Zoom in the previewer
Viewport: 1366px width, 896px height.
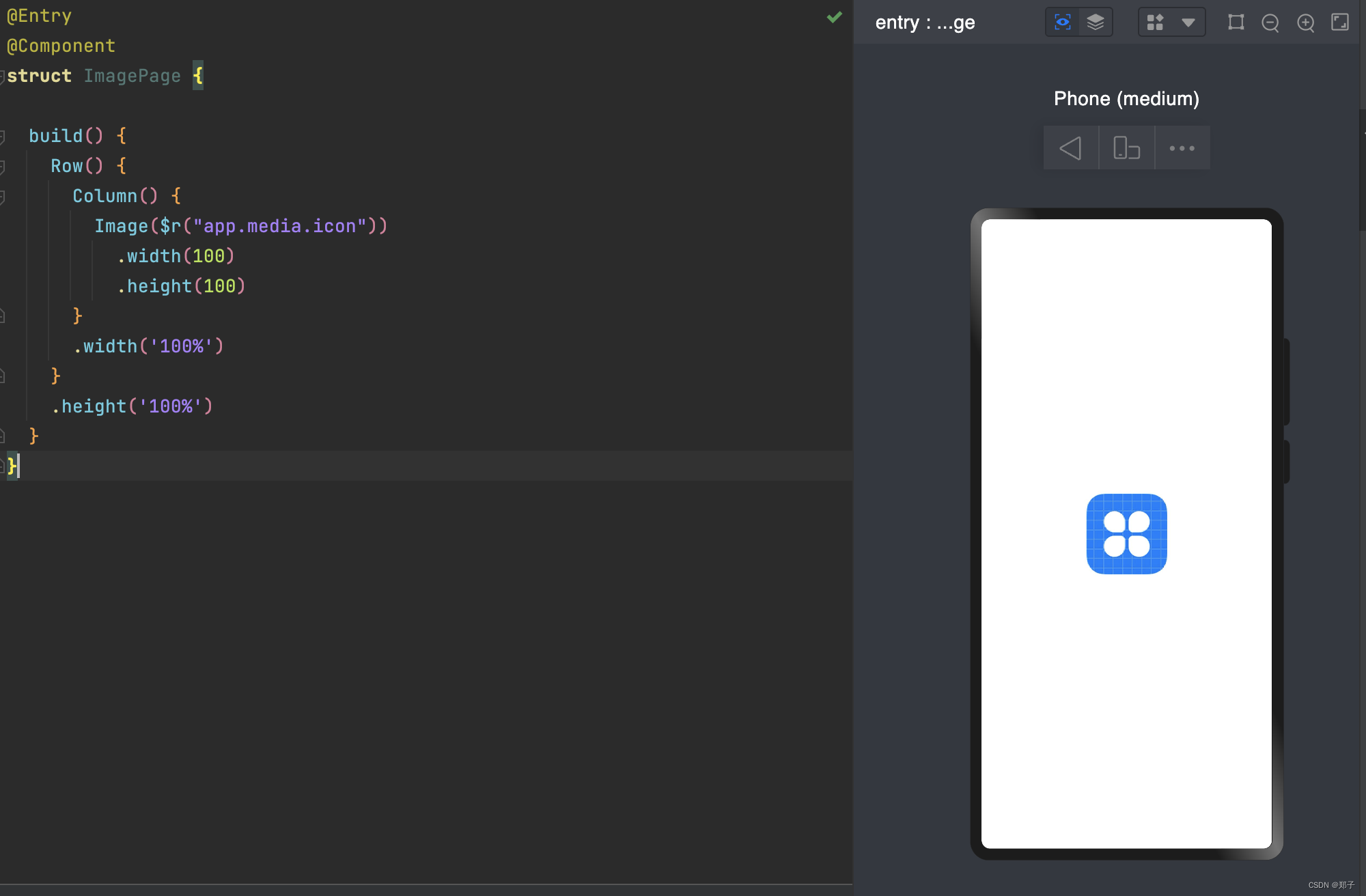pyautogui.click(x=1305, y=23)
